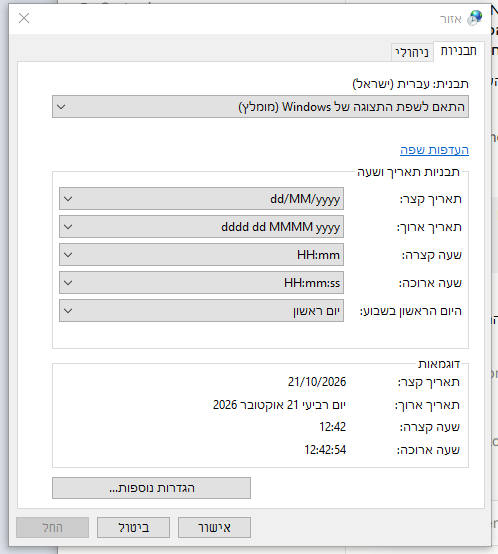
Task: Close the אזור dialog window
Action: [24, 18]
